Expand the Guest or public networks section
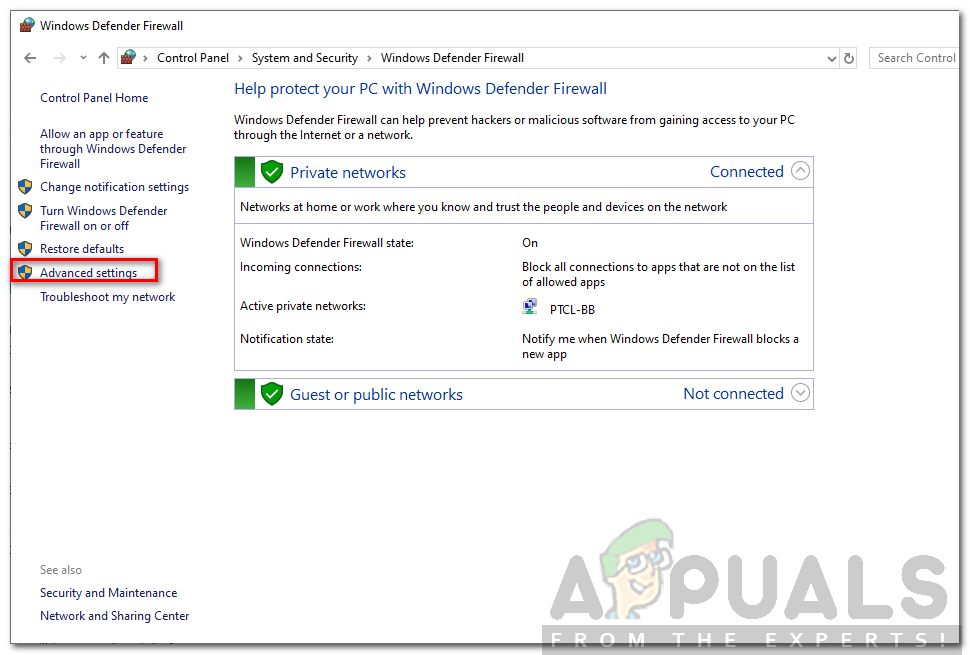 point(800,393)
